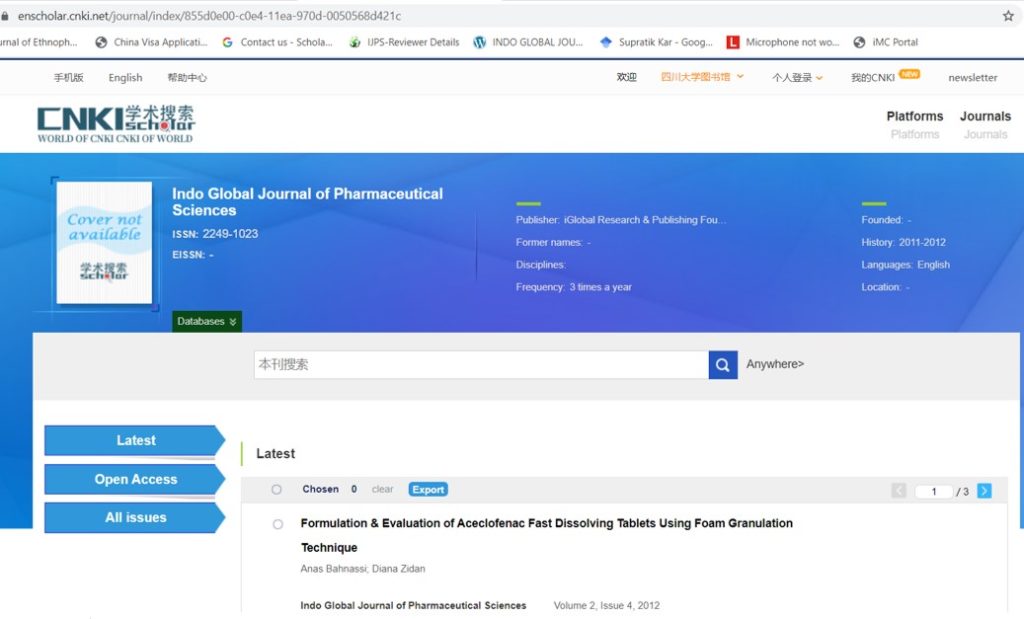Open the 四川大学图书馆 institution dropdown
Image resolution: width=1024 pixels, height=619 pixels.
click(x=702, y=77)
